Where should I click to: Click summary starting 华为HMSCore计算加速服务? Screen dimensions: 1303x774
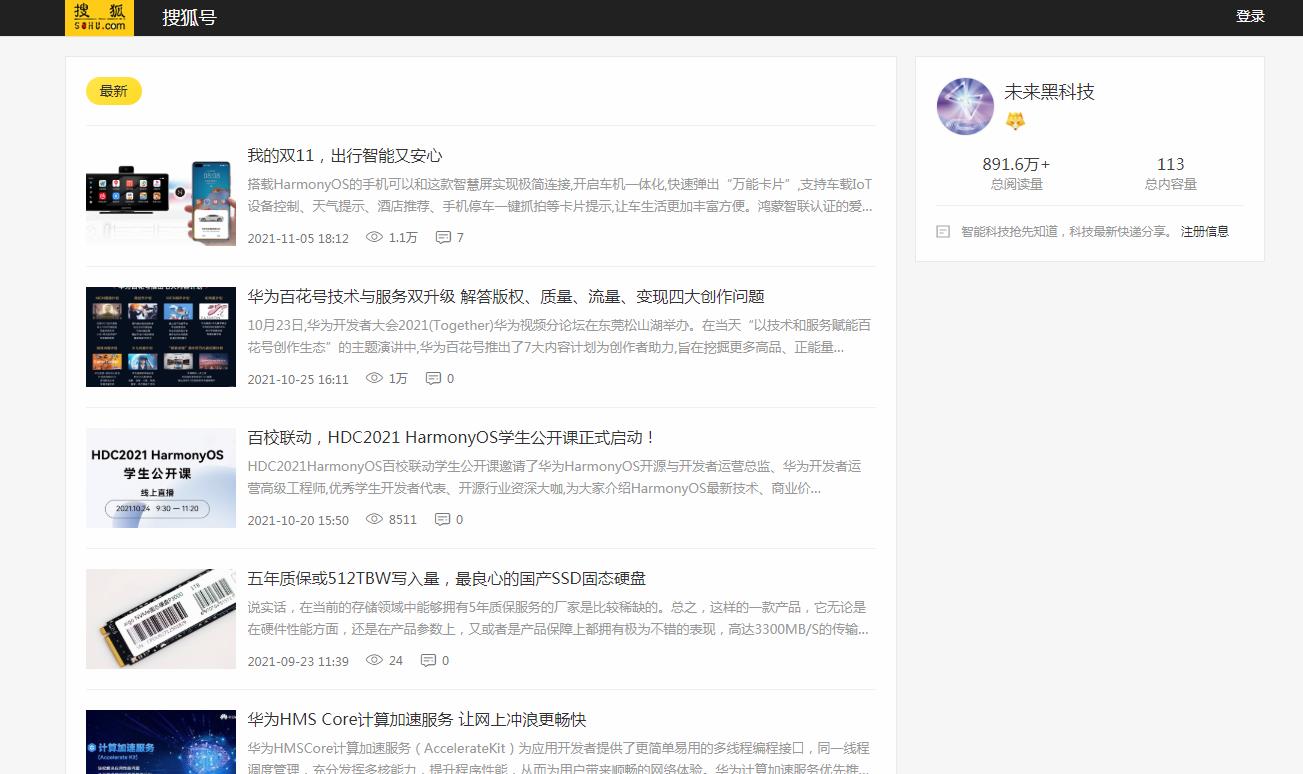tap(558, 758)
